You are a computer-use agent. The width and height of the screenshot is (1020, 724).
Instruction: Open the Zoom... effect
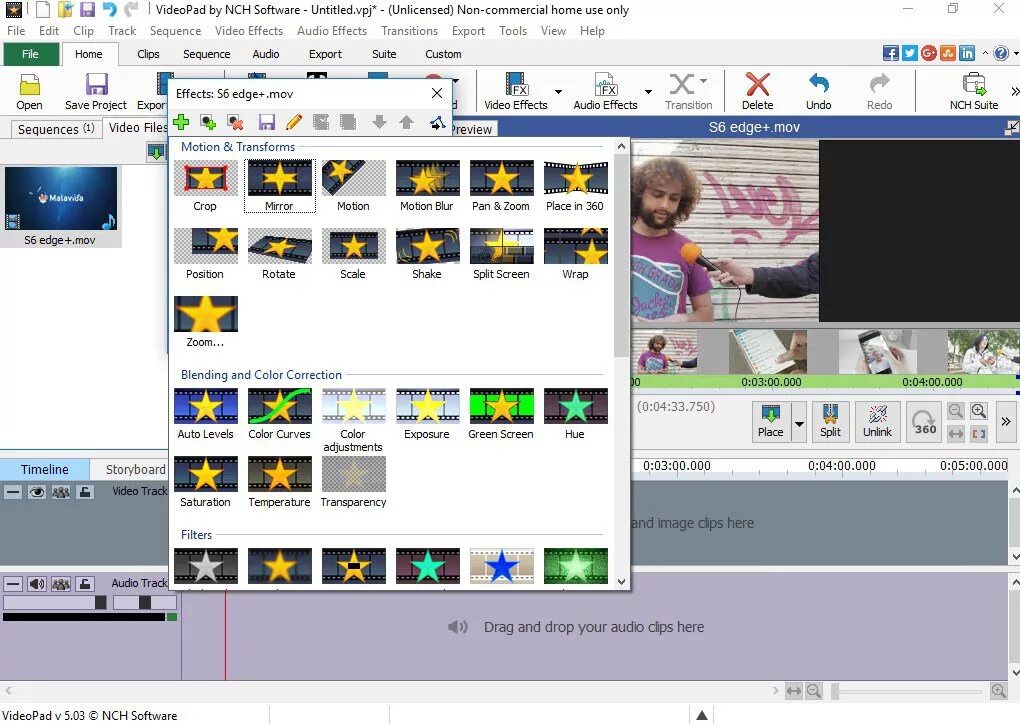[x=205, y=322]
